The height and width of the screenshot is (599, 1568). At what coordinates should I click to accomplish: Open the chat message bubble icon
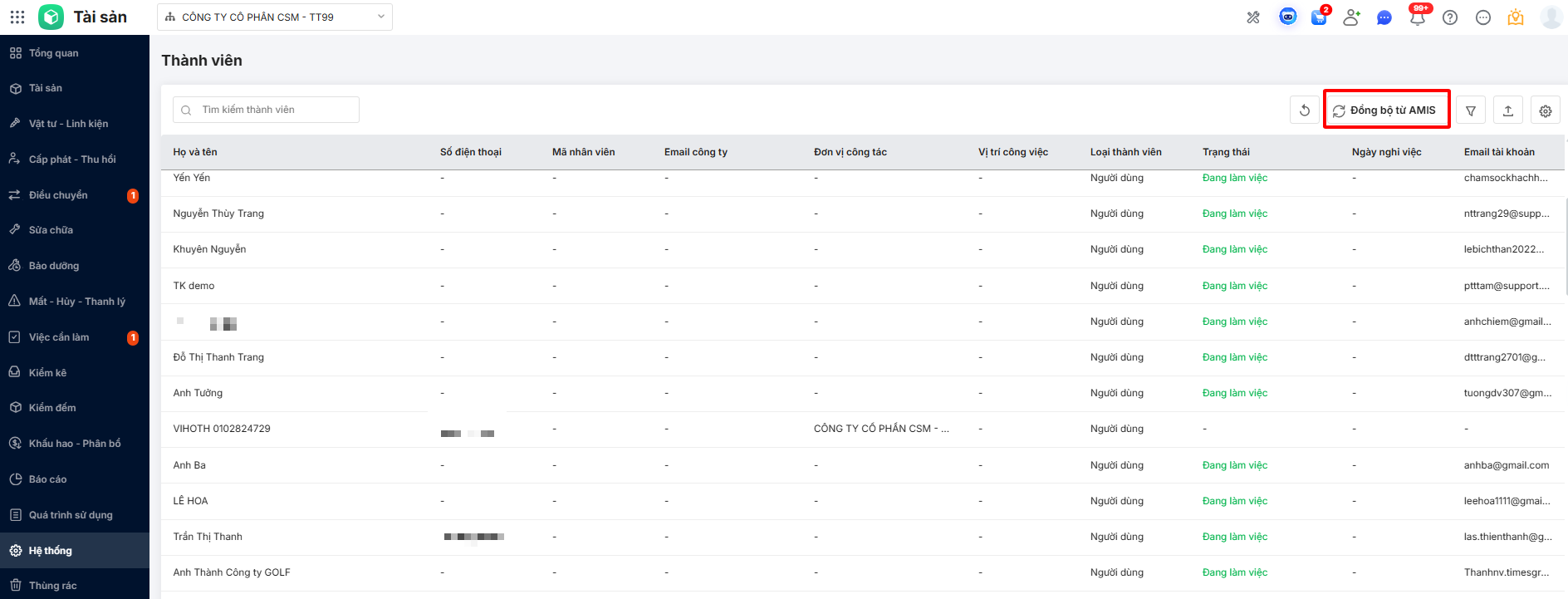(x=1384, y=17)
